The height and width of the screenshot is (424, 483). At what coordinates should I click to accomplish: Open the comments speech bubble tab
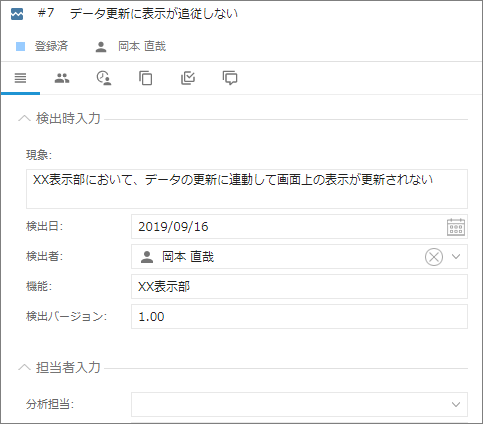(x=230, y=78)
